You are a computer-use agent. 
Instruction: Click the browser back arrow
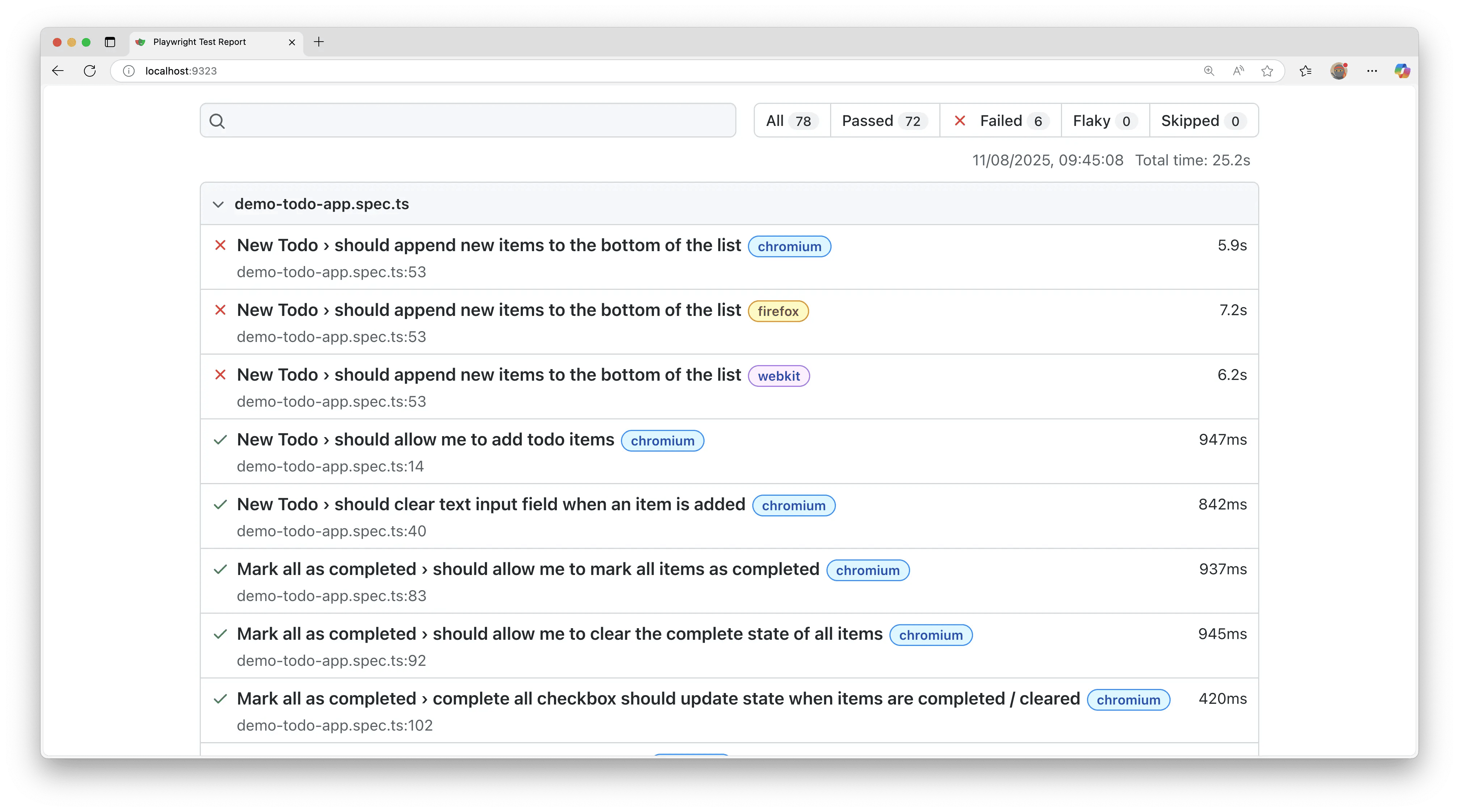click(x=58, y=71)
